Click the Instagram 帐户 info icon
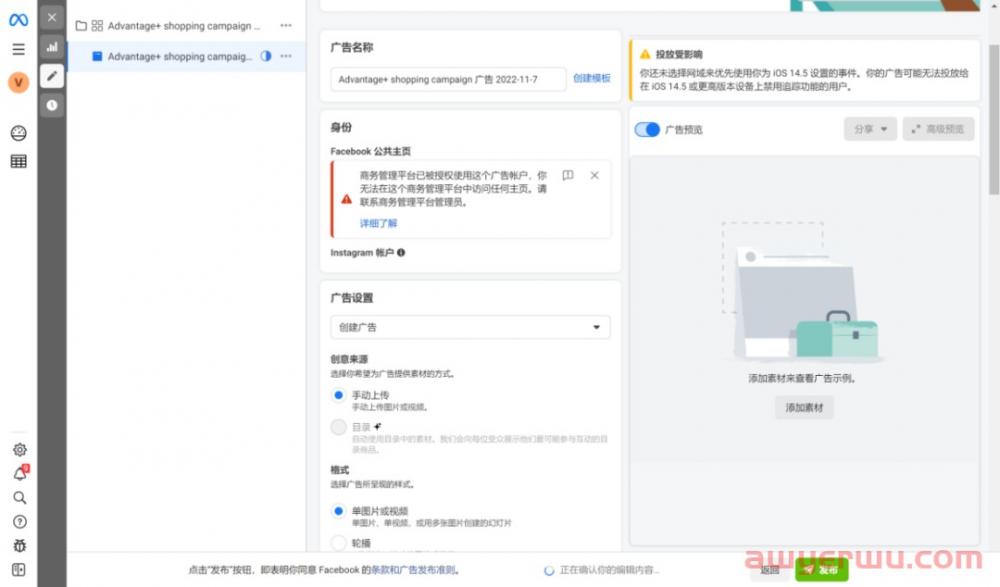 (x=401, y=253)
